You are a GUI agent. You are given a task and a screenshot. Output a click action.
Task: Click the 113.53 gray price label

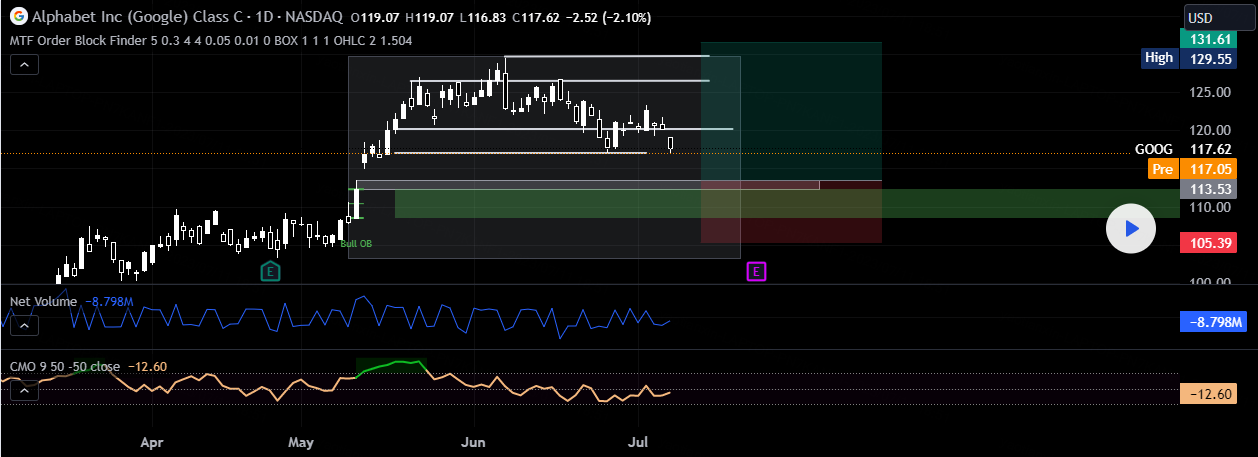(x=1209, y=188)
